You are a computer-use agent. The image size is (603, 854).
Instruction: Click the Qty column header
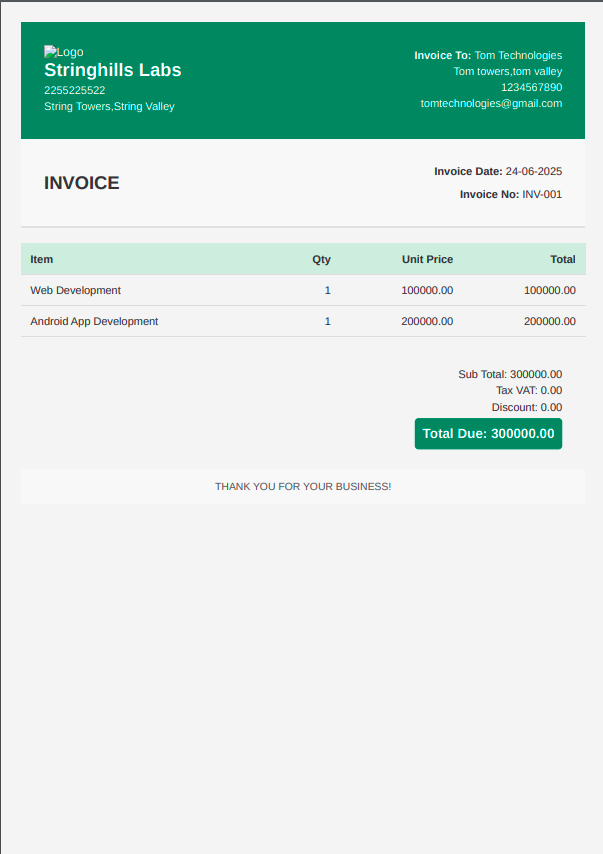pyautogui.click(x=321, y=259)
